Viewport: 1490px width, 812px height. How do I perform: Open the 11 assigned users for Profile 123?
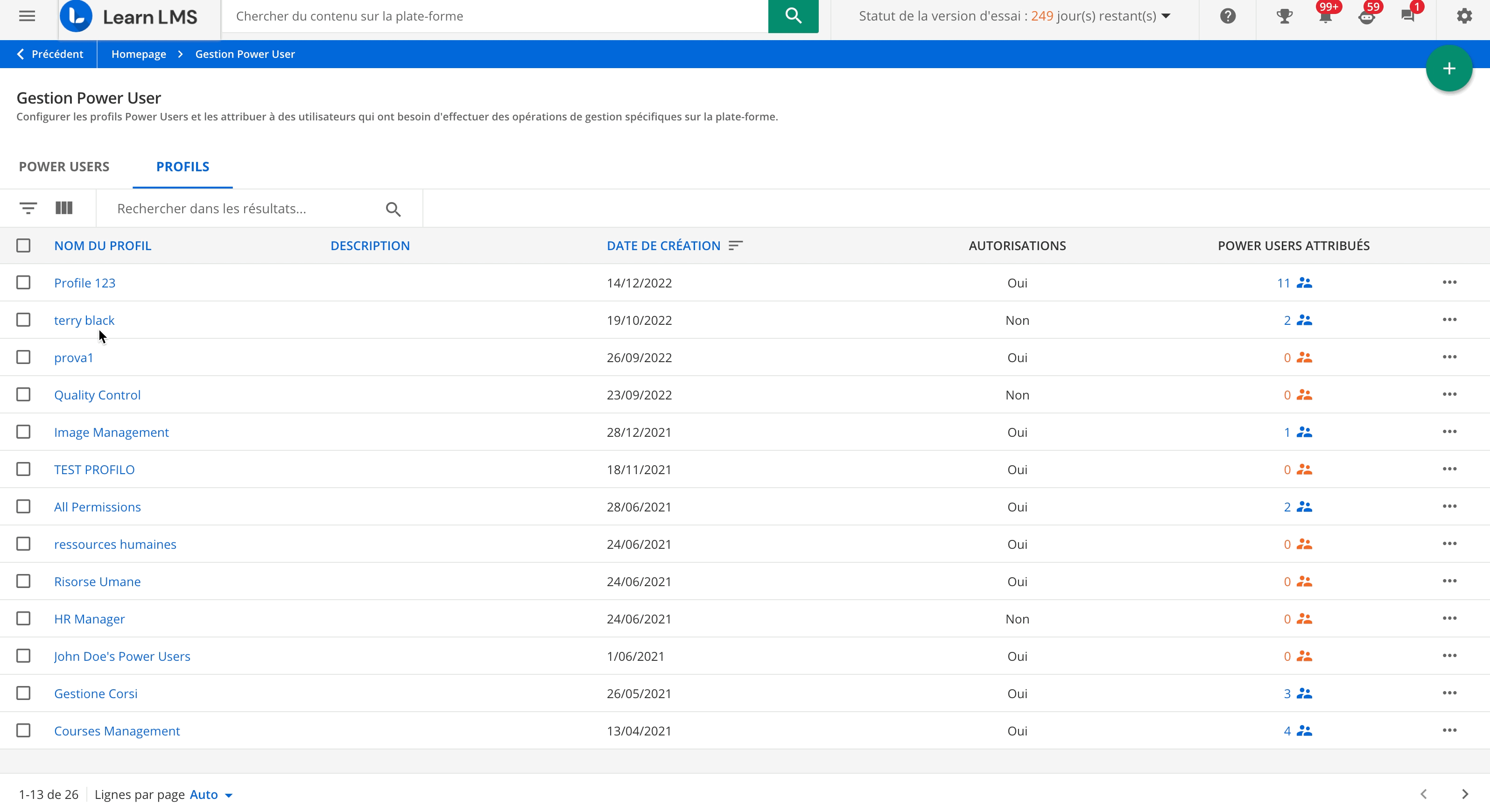point(1294,283)
